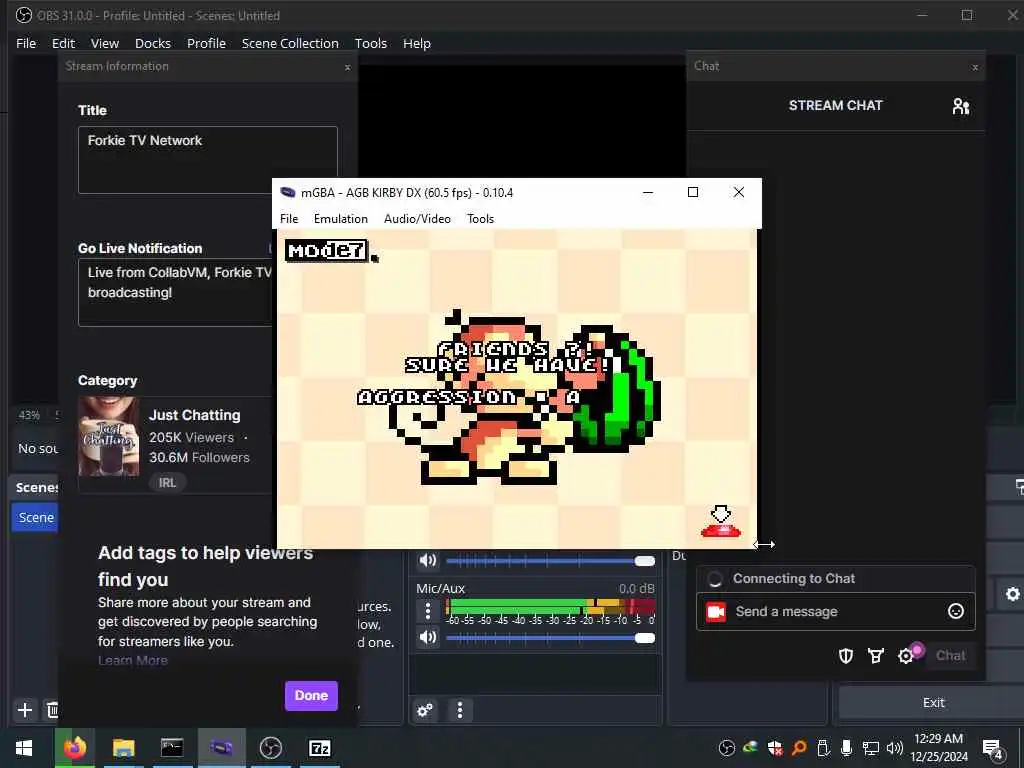Adjust the upper audio channel volume slider
Screen dimensions: 1024x768
pos(550,561)
